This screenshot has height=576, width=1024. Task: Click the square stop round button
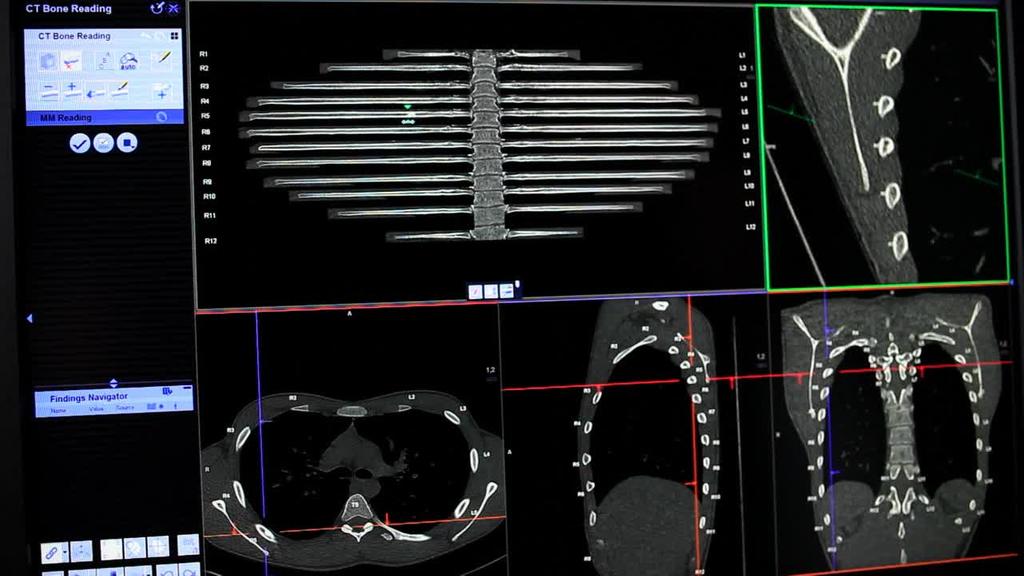(x=127, y=143)
